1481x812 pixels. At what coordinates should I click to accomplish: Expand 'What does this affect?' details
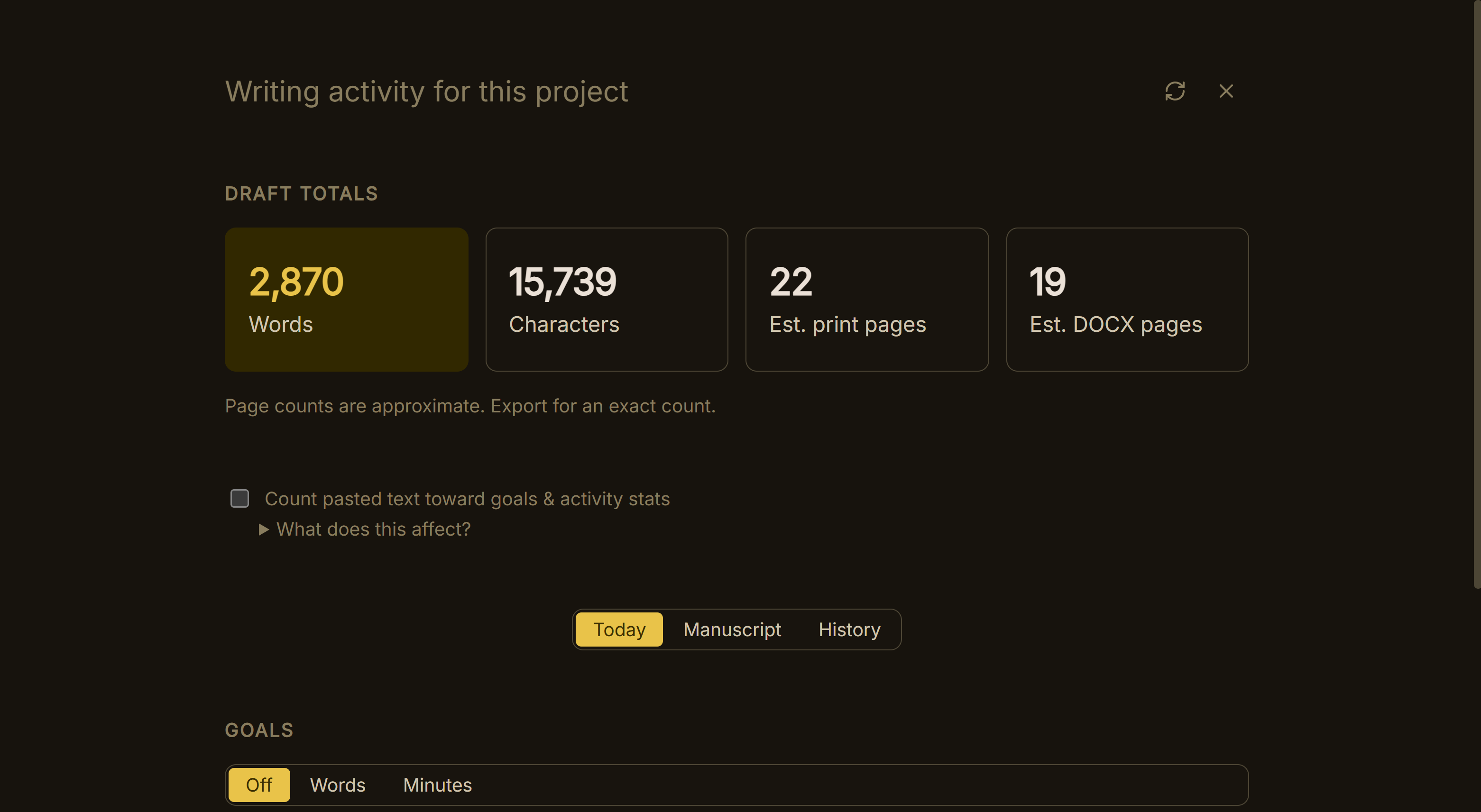click(x=365, y=529)
